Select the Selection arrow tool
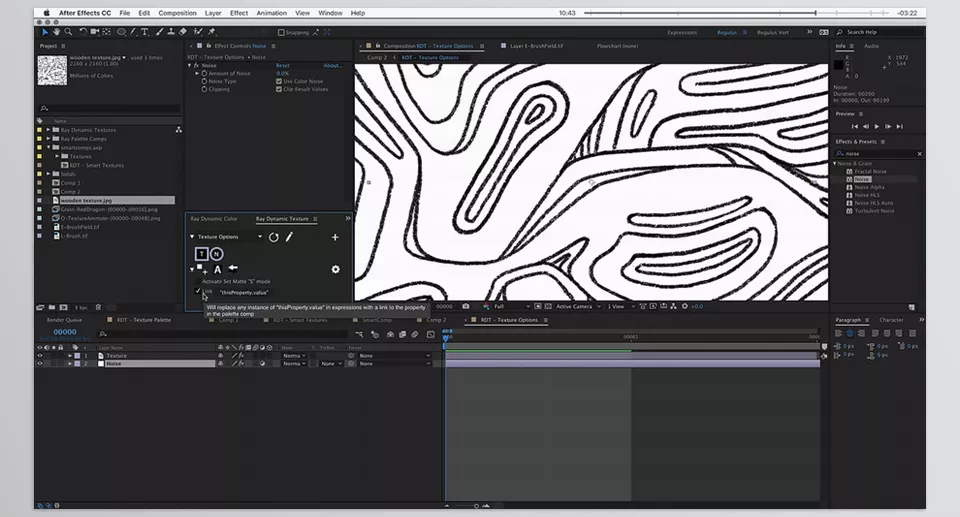Image resolution: width=960 pixels, height=517 pixels. coord(45,32)
